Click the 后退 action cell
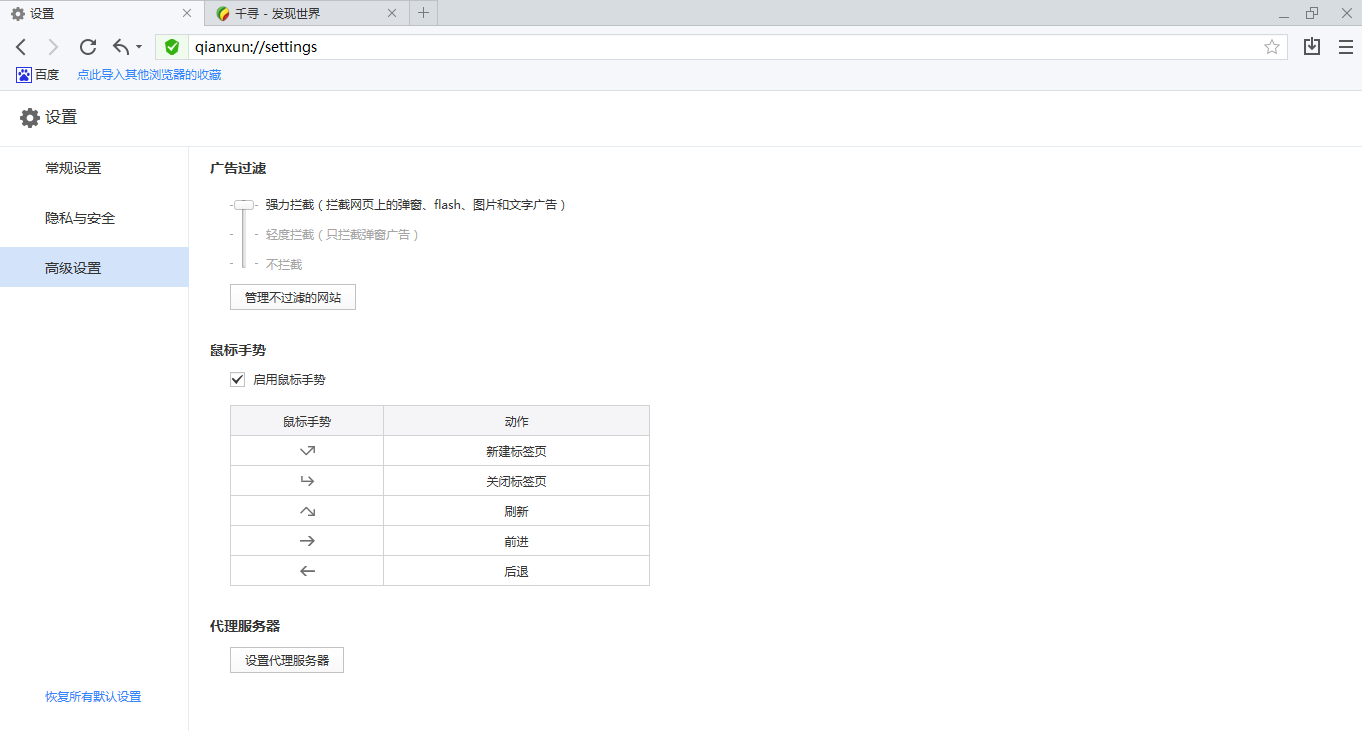Screen dimensions: 1362x731 click(516, 571)
